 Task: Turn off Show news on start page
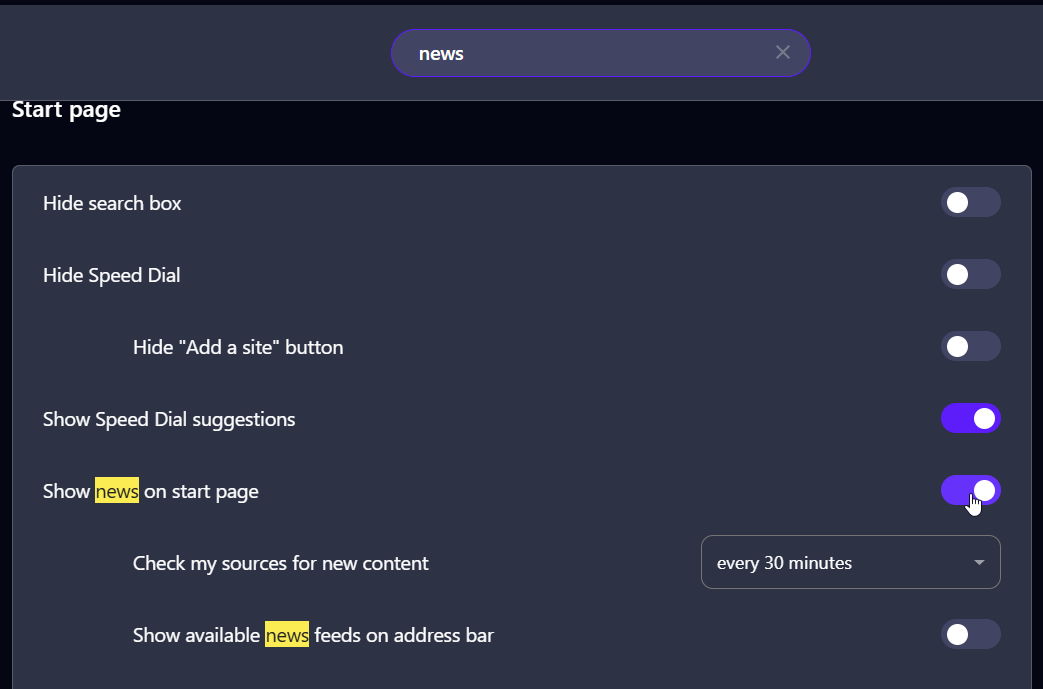click(x=970, y=491)
